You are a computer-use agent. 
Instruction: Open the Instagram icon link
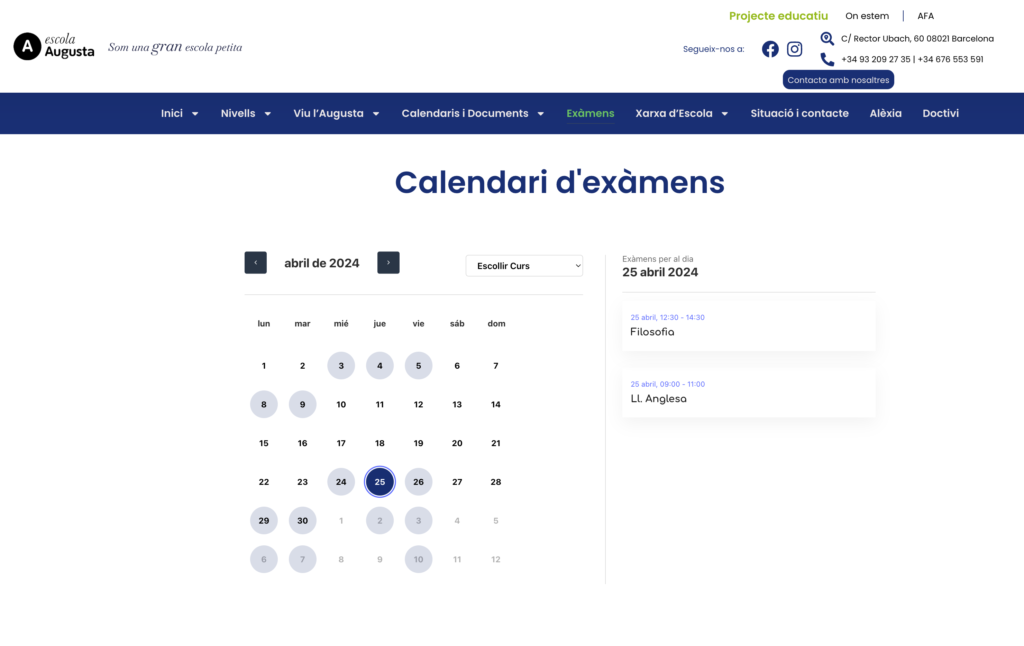tap(794, 49)
